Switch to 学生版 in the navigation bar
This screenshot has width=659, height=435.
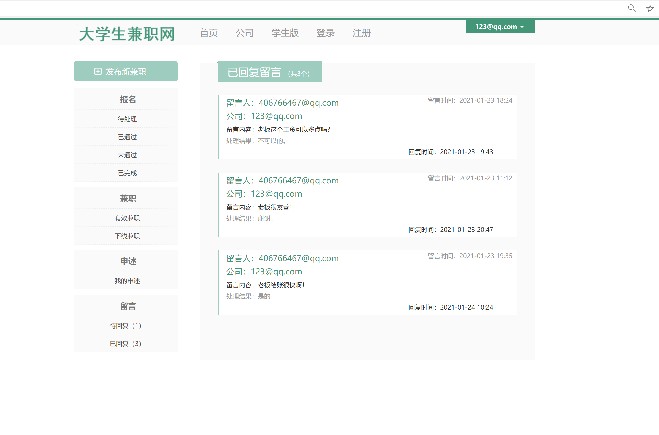(x=285, y=34)
